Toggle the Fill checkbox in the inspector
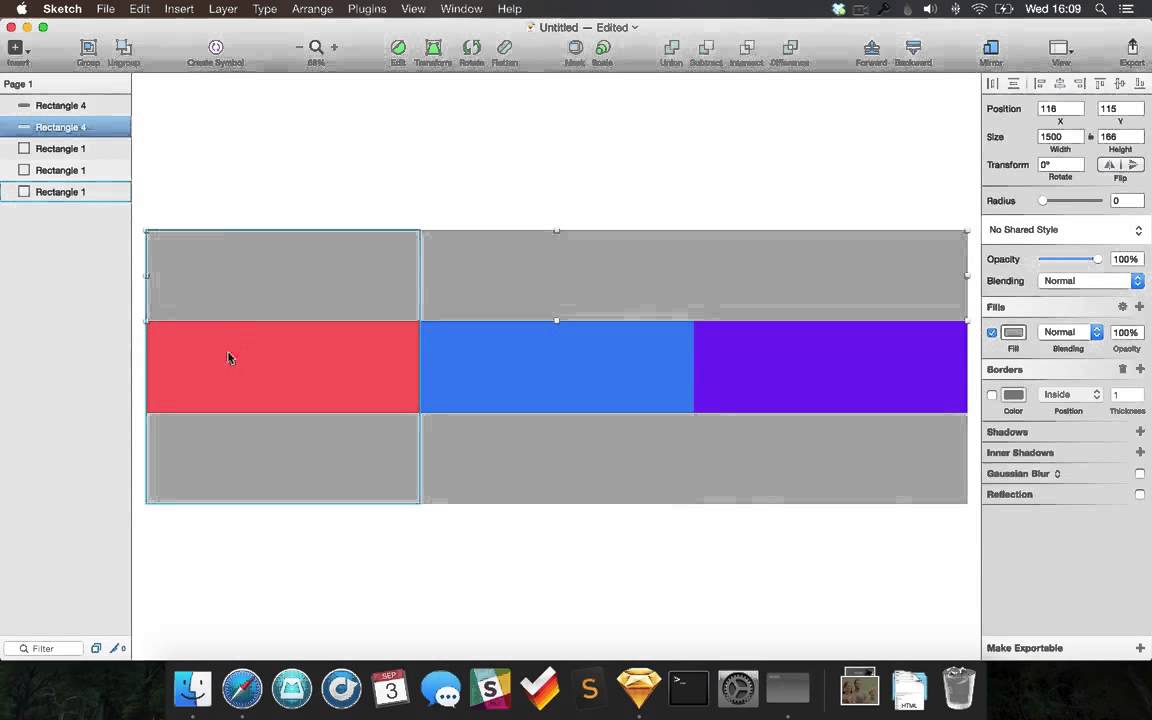1152x720 pixels. point(991,332)
